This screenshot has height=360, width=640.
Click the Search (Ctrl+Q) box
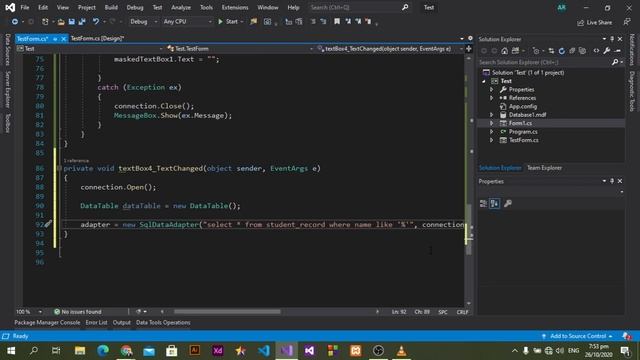359,7
